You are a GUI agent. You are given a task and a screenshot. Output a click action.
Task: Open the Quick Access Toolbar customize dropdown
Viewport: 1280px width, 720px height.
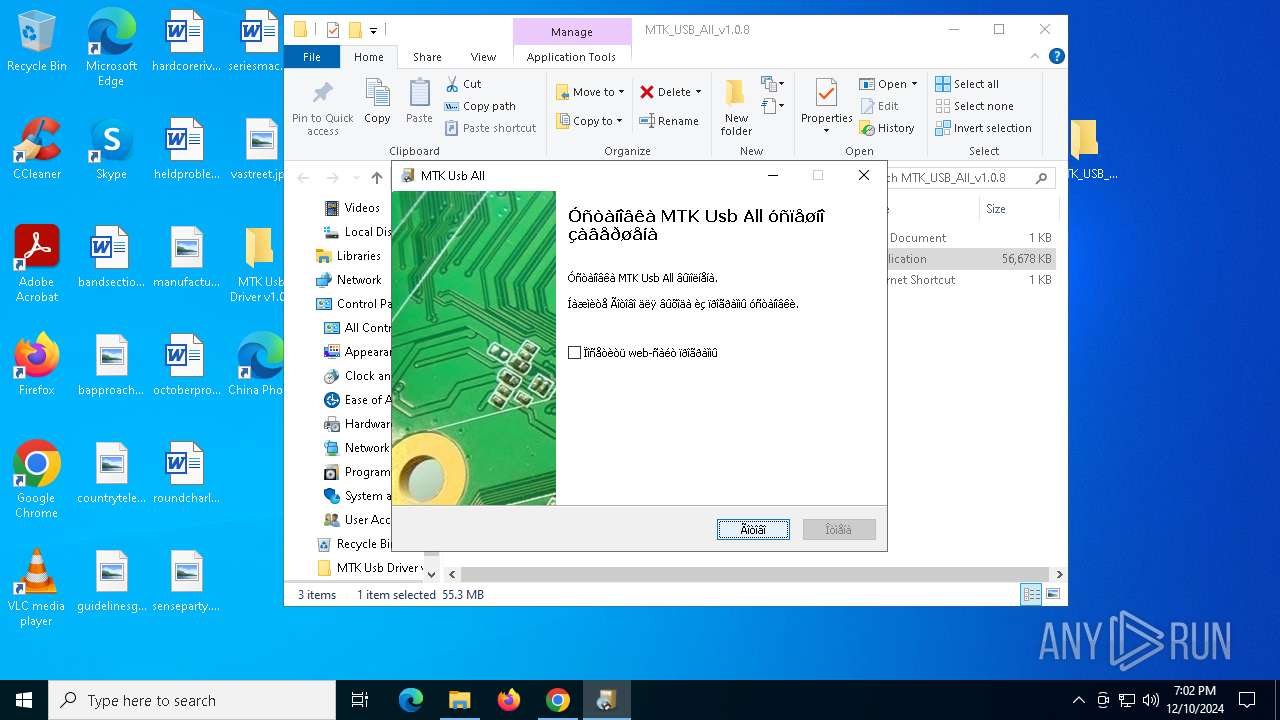click(373, 31)
